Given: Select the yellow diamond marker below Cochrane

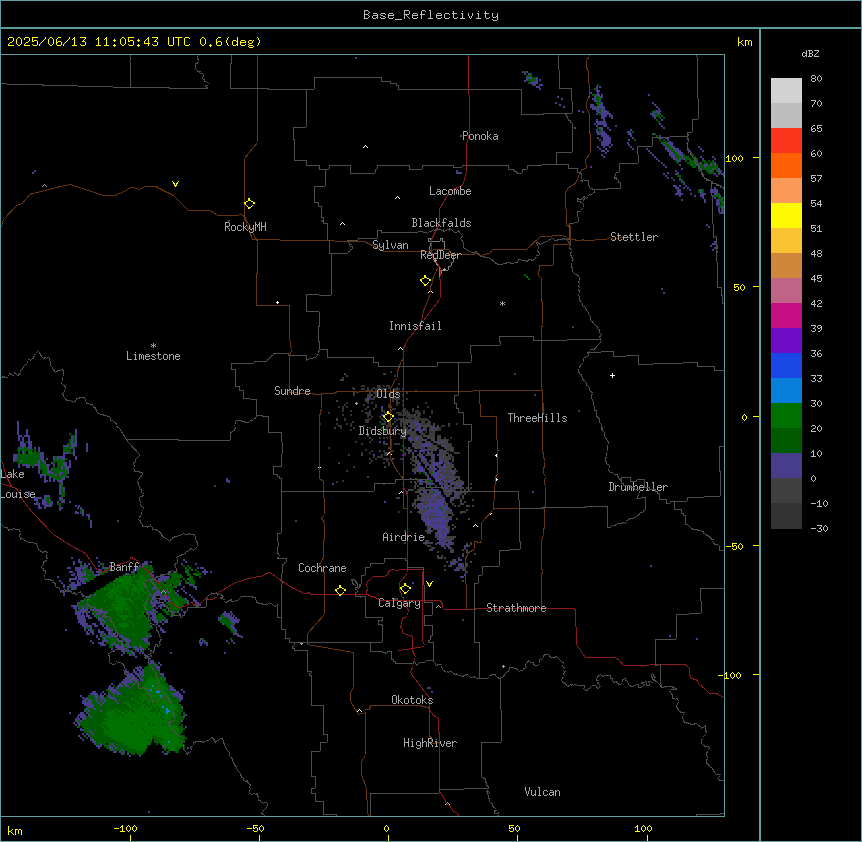Looking at the screenshot, I should (x=340, y=590).
